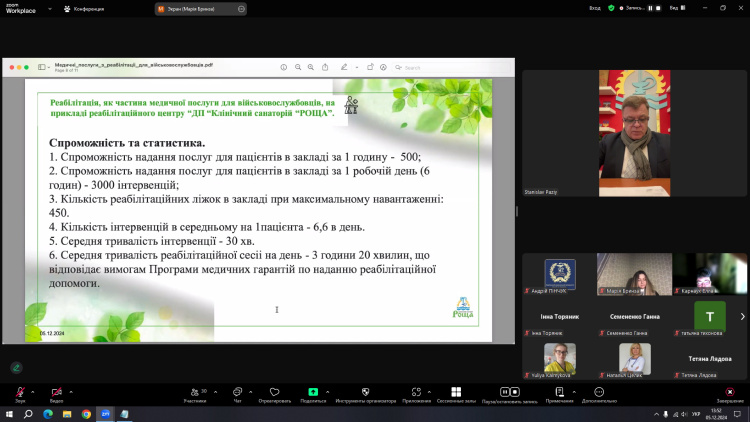
Task: Toggle sidebar in the shared PDF window
Action: 42,67
